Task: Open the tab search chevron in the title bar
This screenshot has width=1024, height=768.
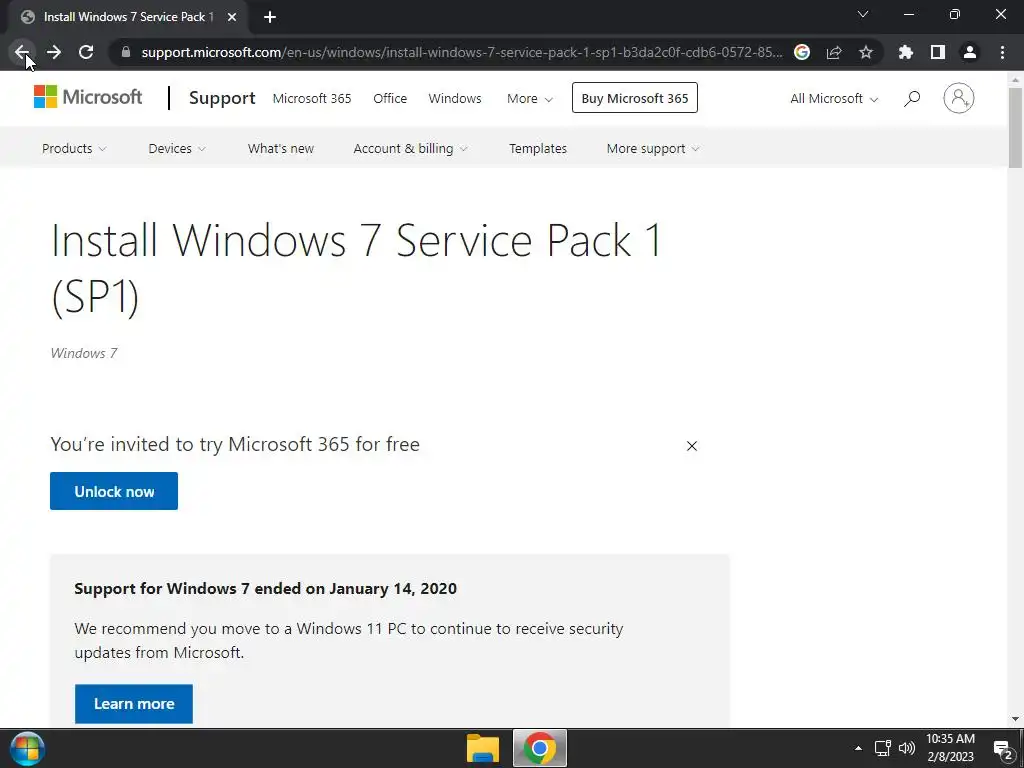Action: [863, 14]
